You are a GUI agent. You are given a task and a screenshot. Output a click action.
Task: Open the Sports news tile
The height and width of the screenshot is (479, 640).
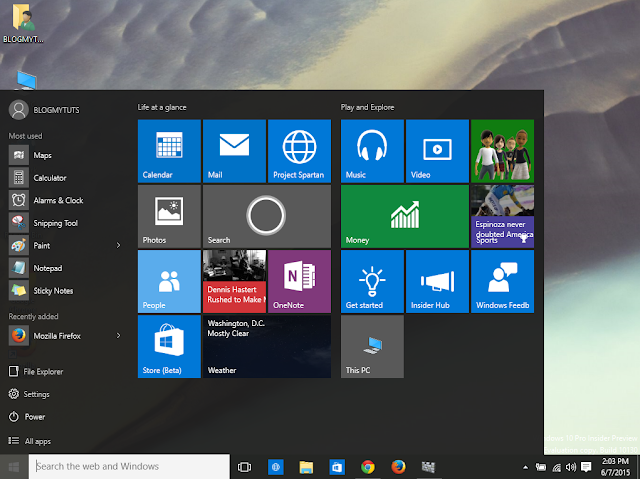click(502, 216)
